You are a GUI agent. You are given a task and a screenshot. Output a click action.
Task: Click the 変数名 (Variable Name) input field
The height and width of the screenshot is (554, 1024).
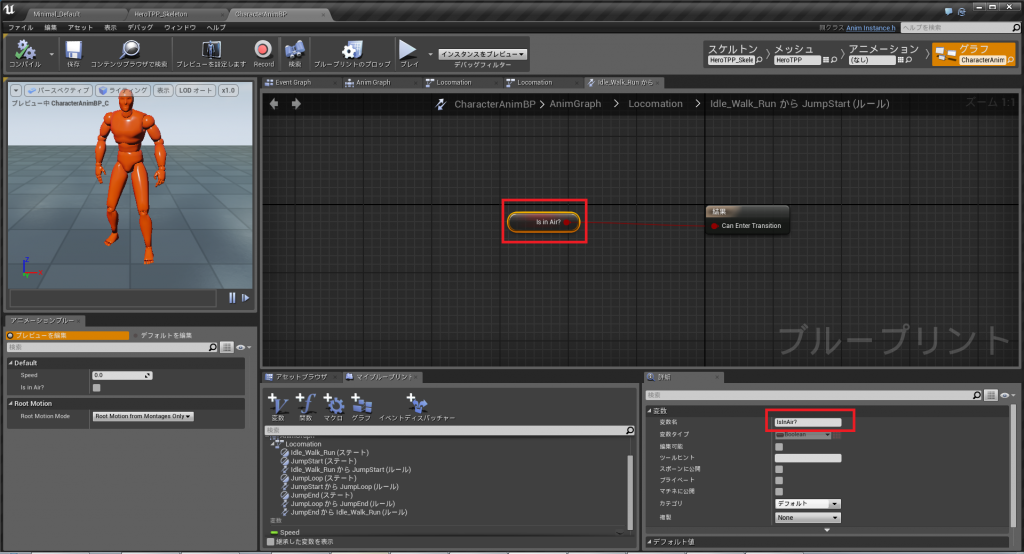pos(809,422)
